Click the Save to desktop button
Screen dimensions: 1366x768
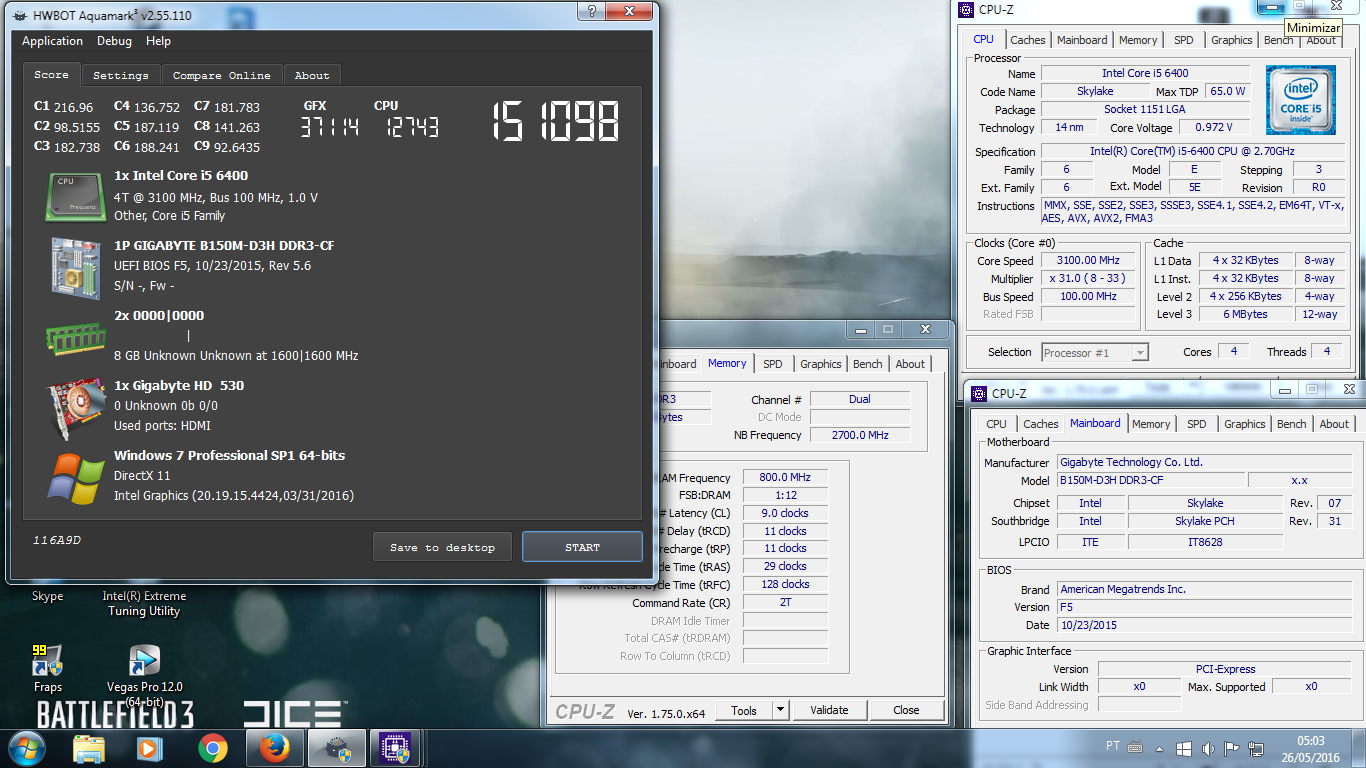(x=442, y=547)
